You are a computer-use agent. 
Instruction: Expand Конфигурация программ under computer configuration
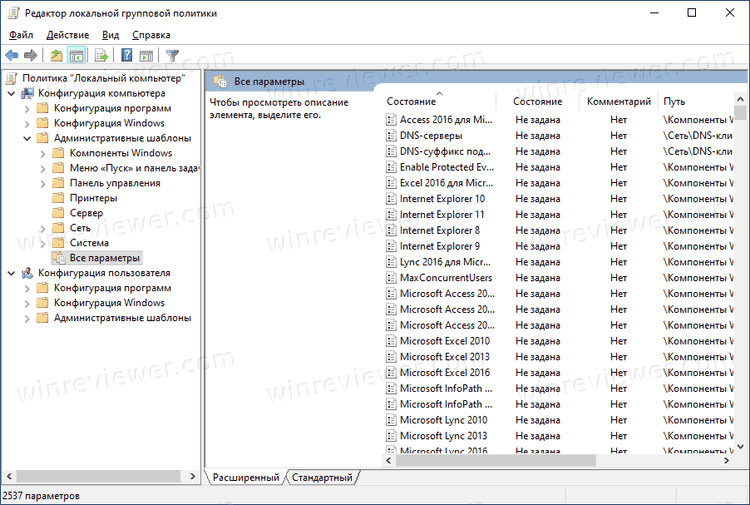tap(27, 109)
